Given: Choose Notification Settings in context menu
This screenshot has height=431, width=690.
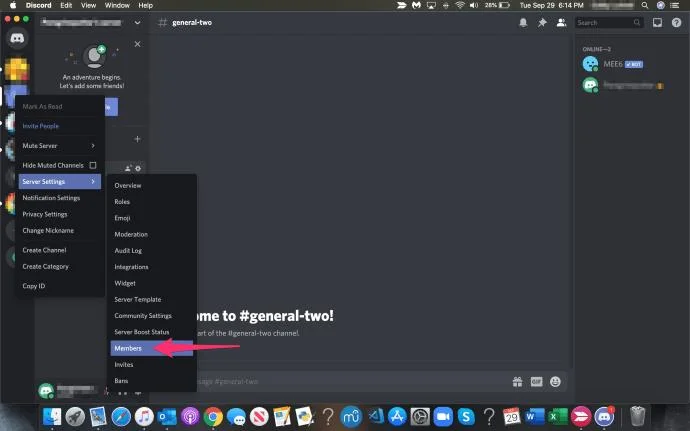Looking at the screenshot, I should coord(59,198).
